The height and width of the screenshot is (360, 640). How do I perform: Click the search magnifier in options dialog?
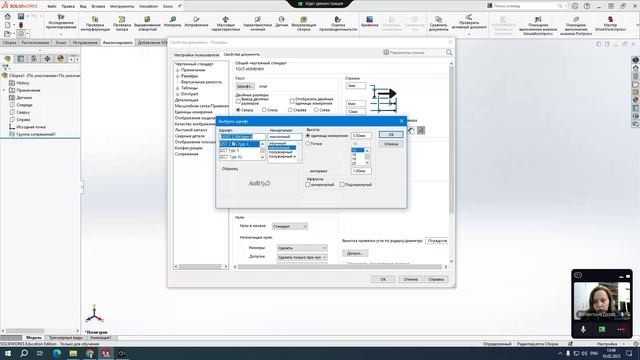coord(449,52)
